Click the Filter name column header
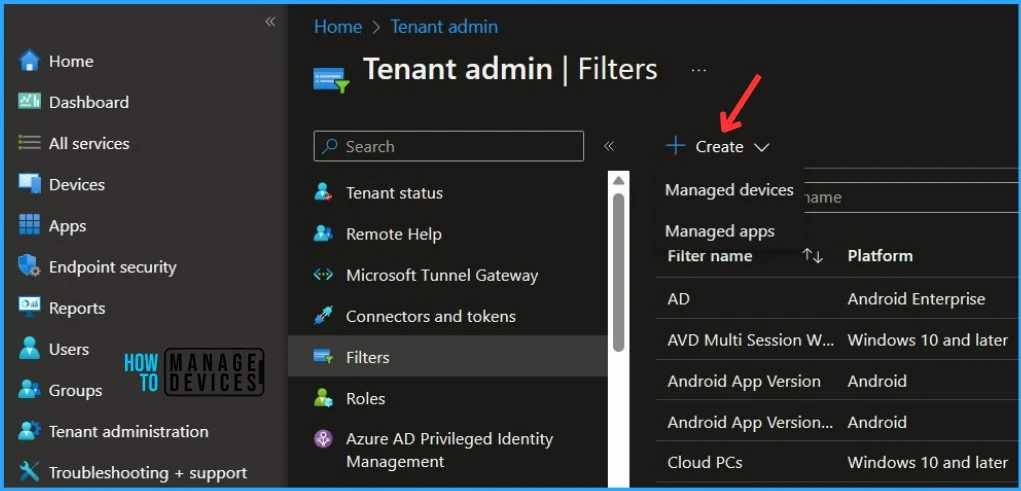 [710, 256]
